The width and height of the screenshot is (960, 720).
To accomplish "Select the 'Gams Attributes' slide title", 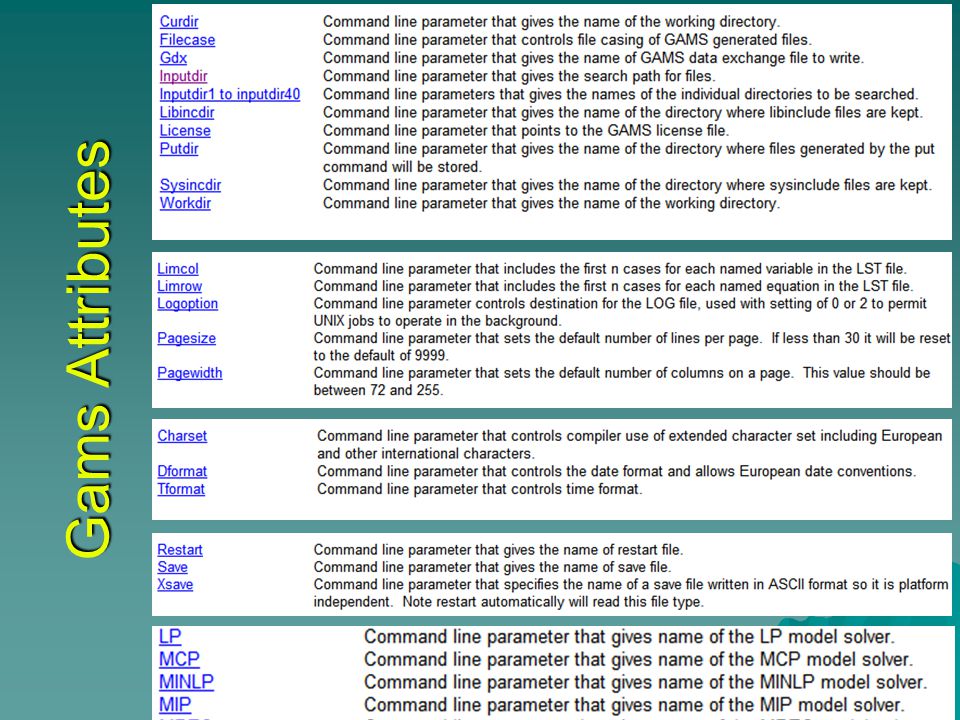I will coord(89,349).
